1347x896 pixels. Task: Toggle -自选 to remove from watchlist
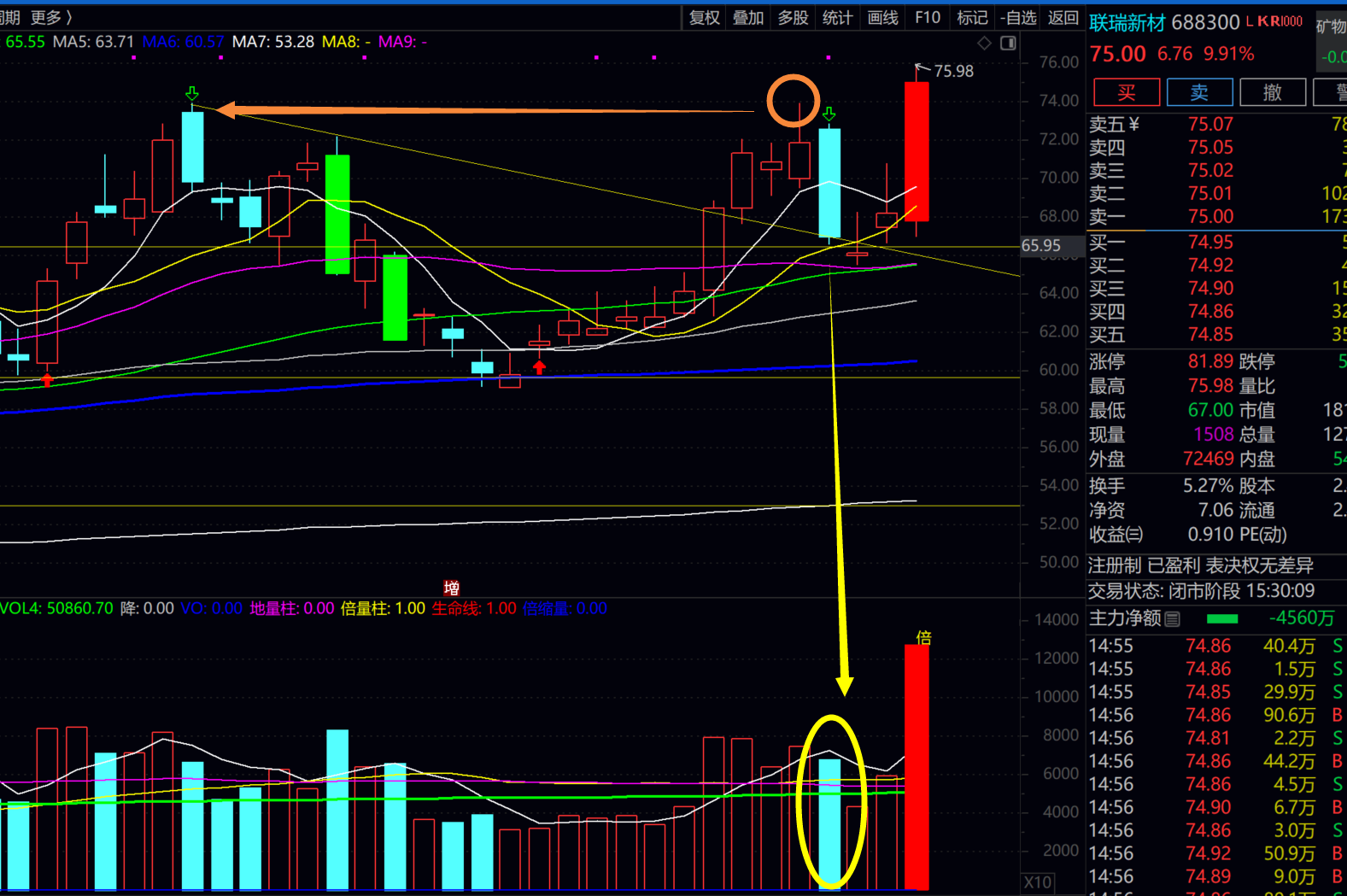point(1017,17)
